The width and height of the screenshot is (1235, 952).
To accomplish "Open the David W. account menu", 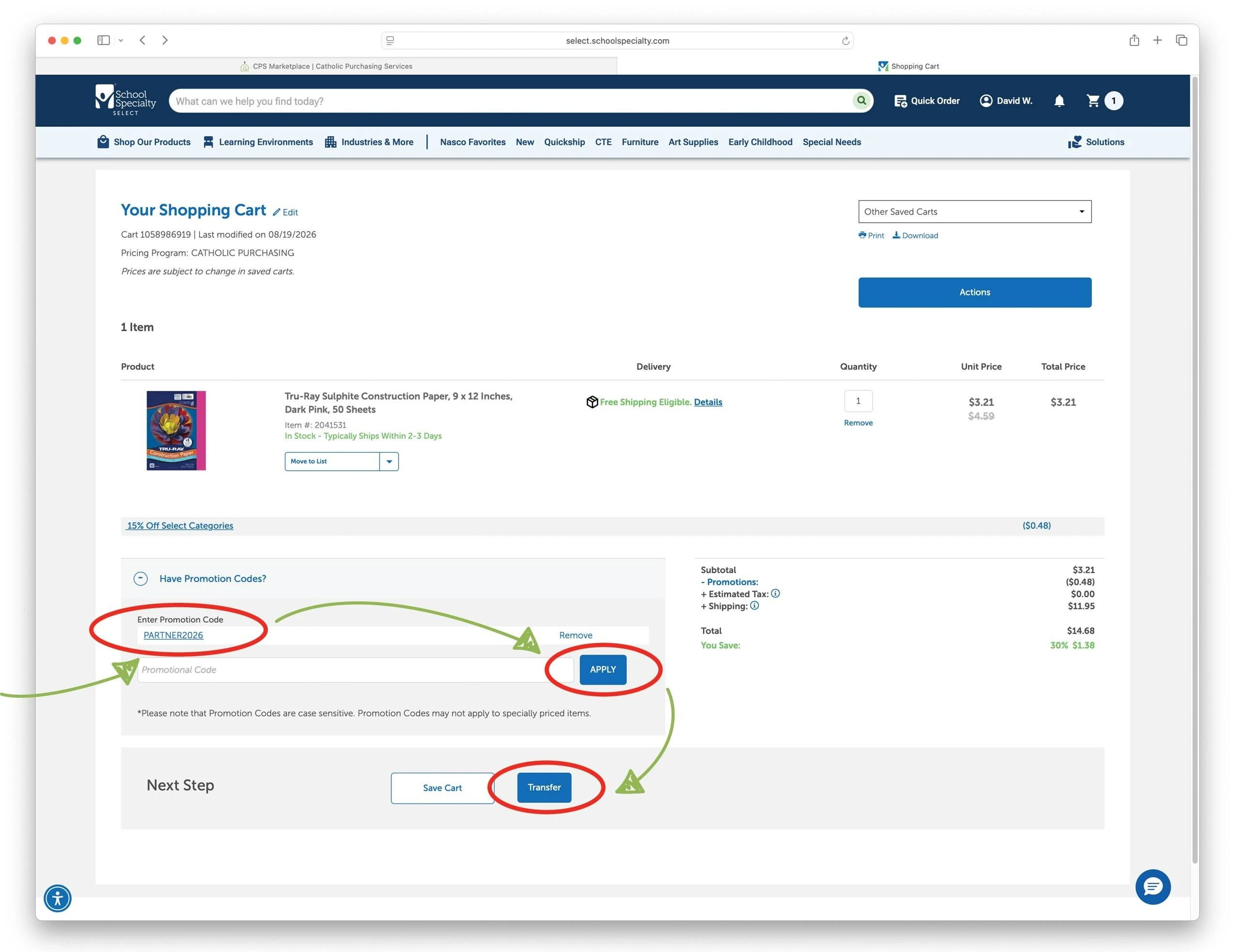I will 1005,101.
